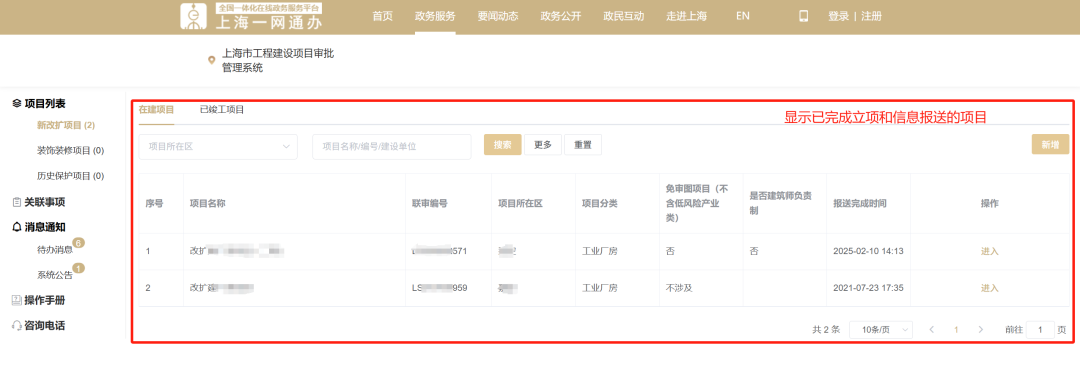The height and width of the screenshot is (375, 1080).
Task: Click the clipboard icon beside 关联事项
Action: (17, 202)
